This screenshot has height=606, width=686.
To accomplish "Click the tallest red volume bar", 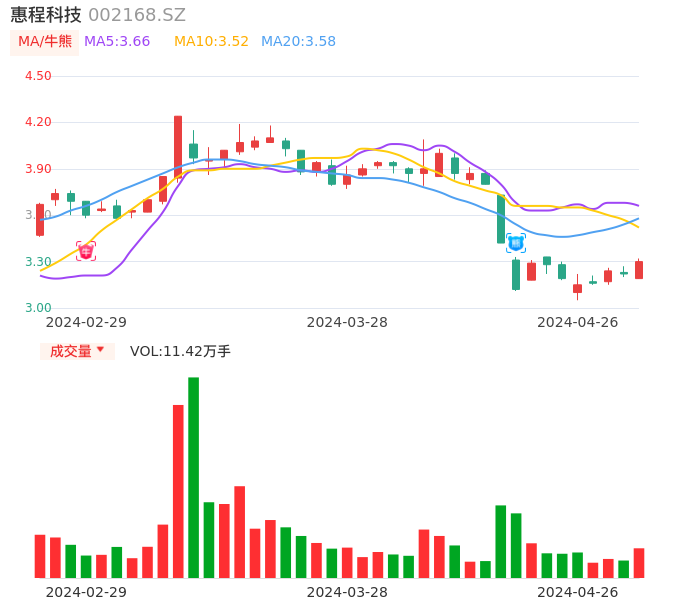I will tap(178, 490).
